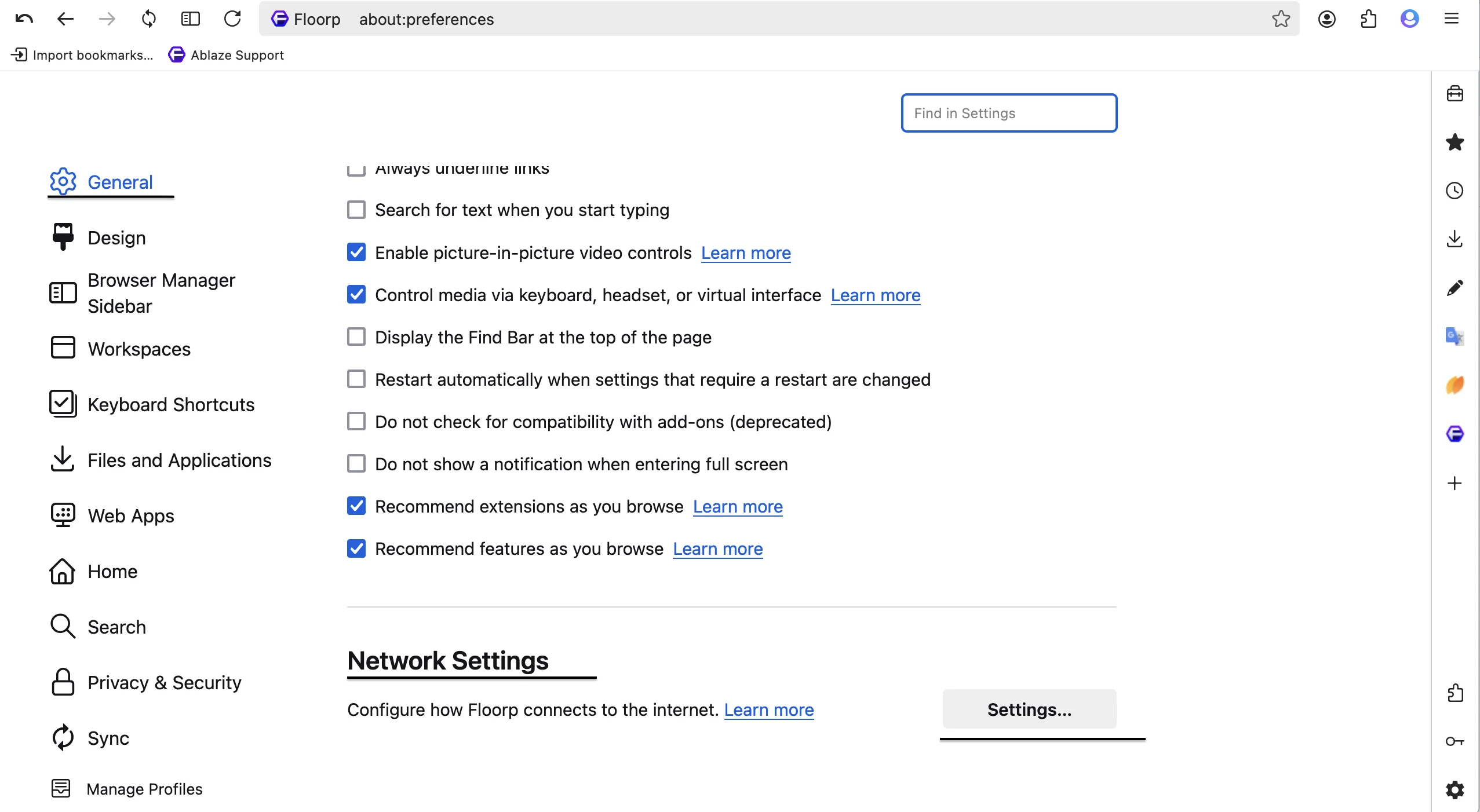
Task: Open Google Translate sidebar panel
Action: 1455,336
